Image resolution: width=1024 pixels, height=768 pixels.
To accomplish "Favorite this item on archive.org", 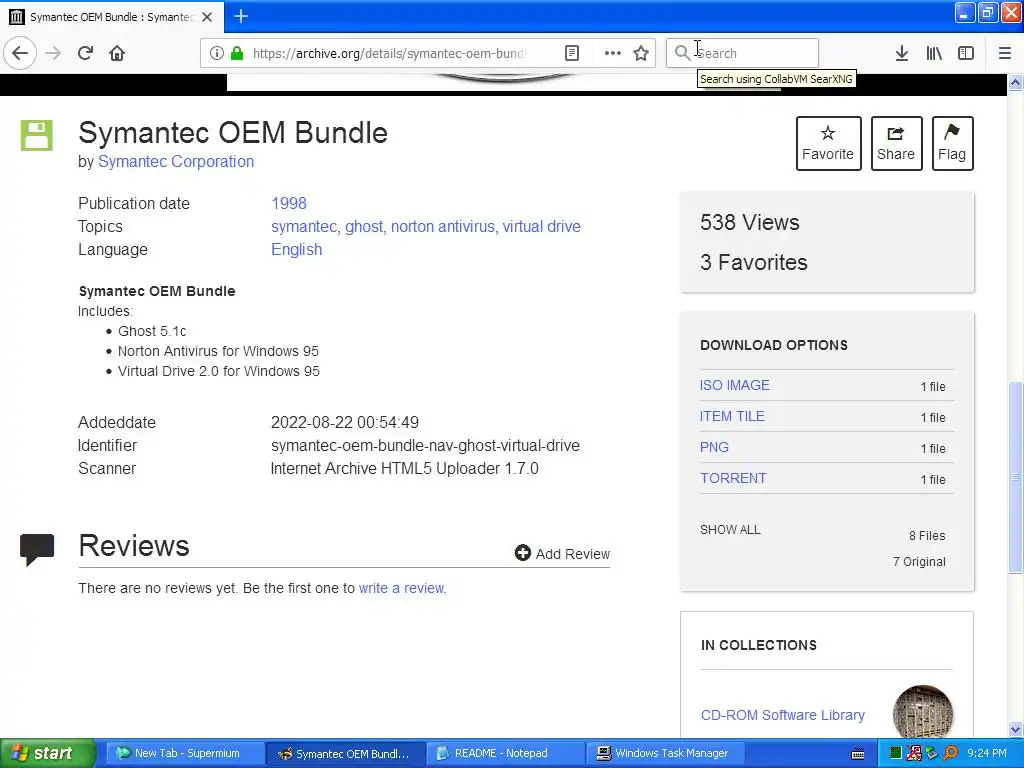I will point(828,143).
